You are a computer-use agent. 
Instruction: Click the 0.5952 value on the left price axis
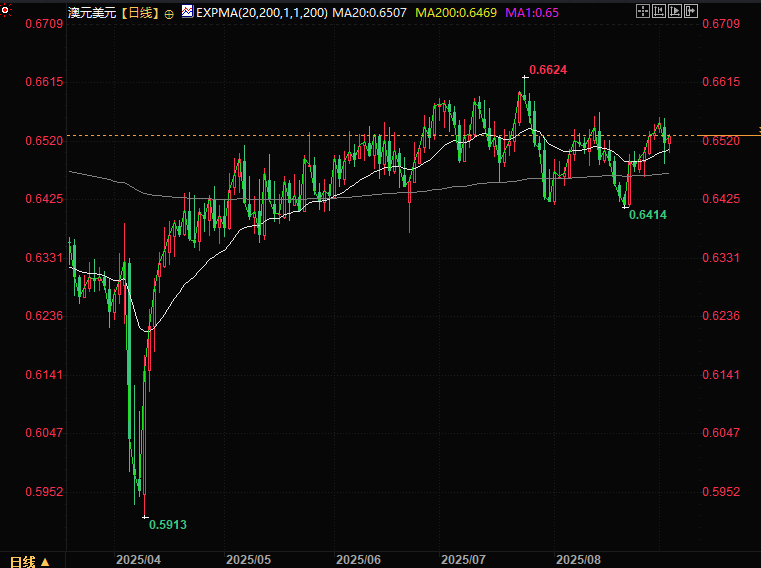[44, 492]
